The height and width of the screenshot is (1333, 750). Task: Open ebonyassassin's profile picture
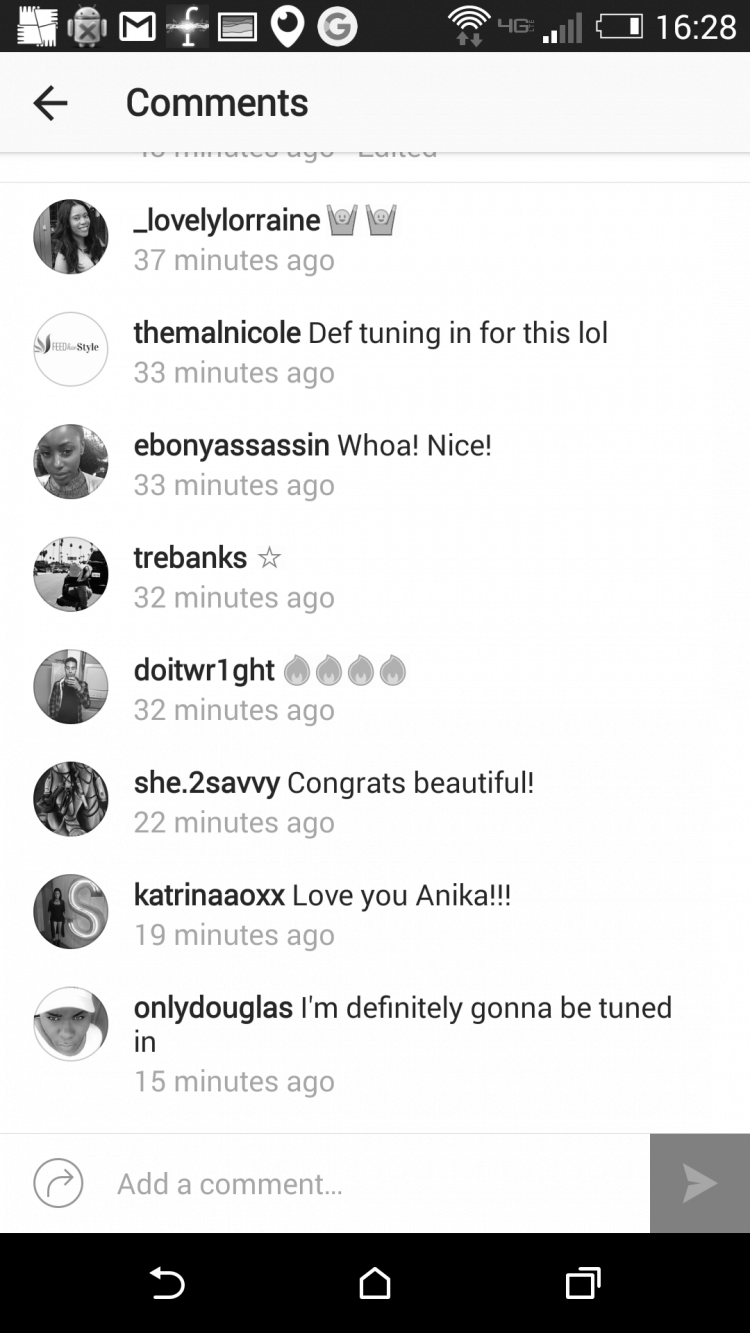(71, 461)
